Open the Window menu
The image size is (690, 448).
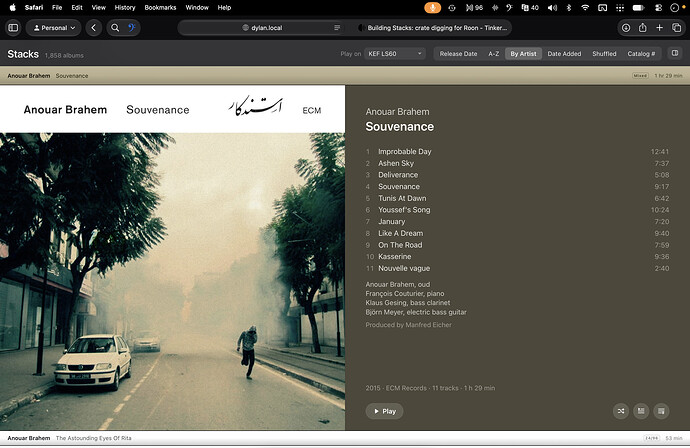197,7
